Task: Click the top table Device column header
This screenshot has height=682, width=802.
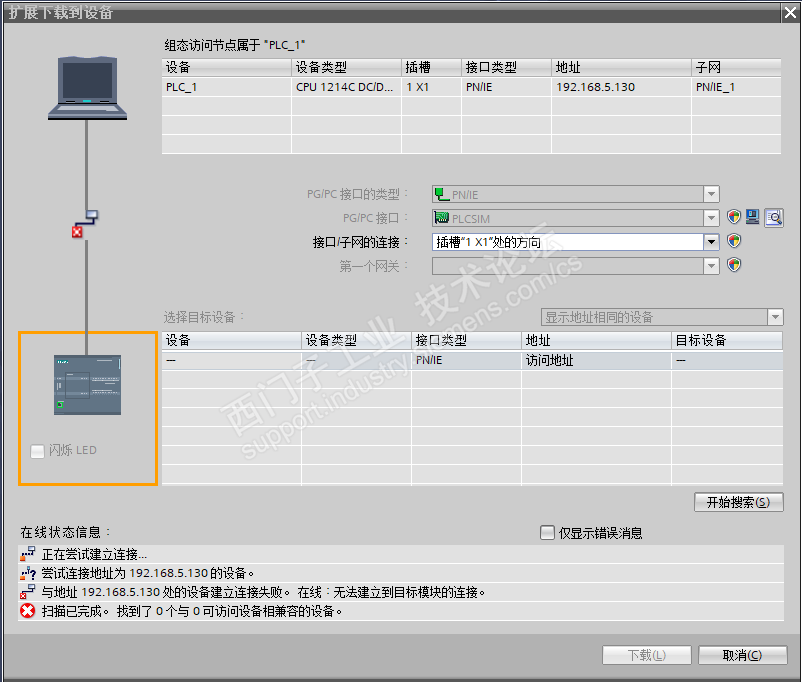Action: [227, 68]
